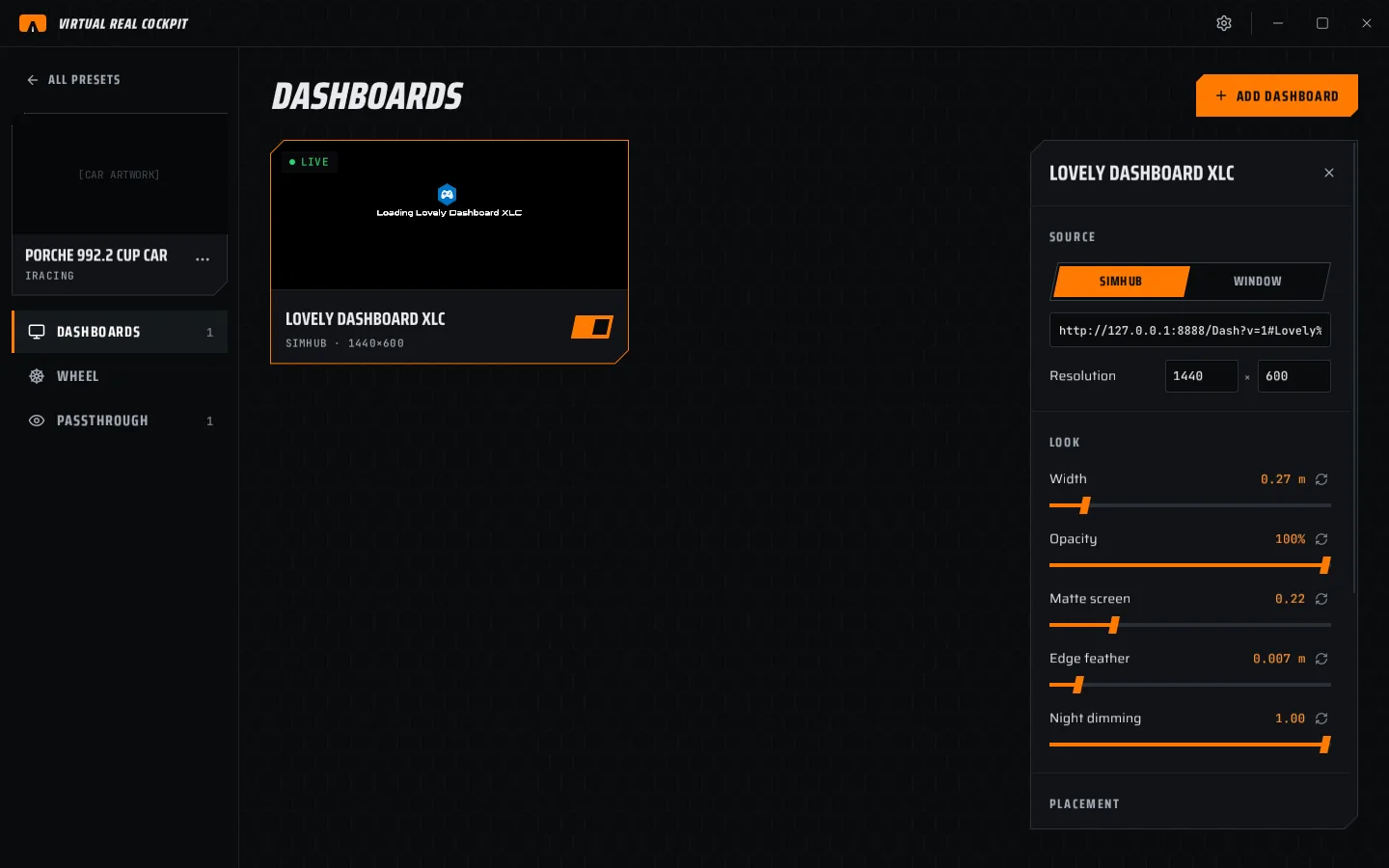The height and width of the screenshot is (868, 1389).
Task: Click the Edge feather value 0.007 m
Action: (1279, 659)
